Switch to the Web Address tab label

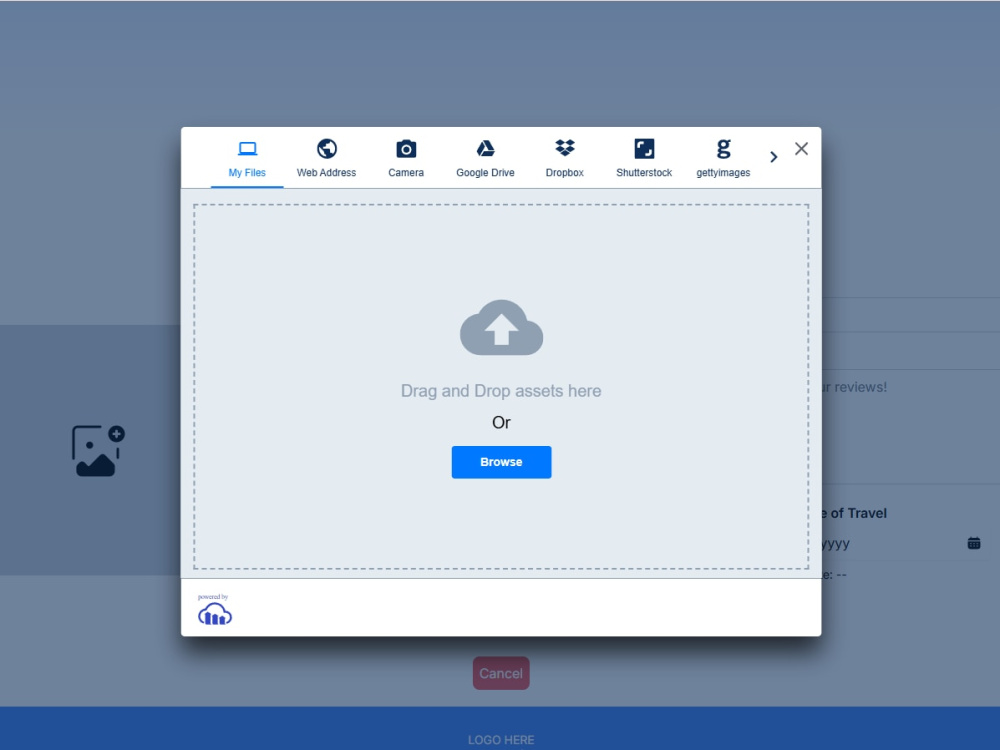tap(327, 173)
